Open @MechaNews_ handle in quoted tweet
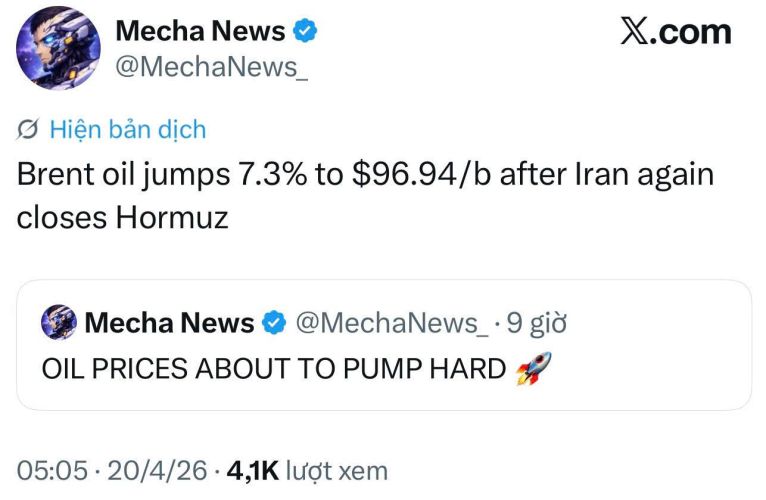Image resolution: width=766 pixels, height=500 pixels. click(x=391, y=322)
